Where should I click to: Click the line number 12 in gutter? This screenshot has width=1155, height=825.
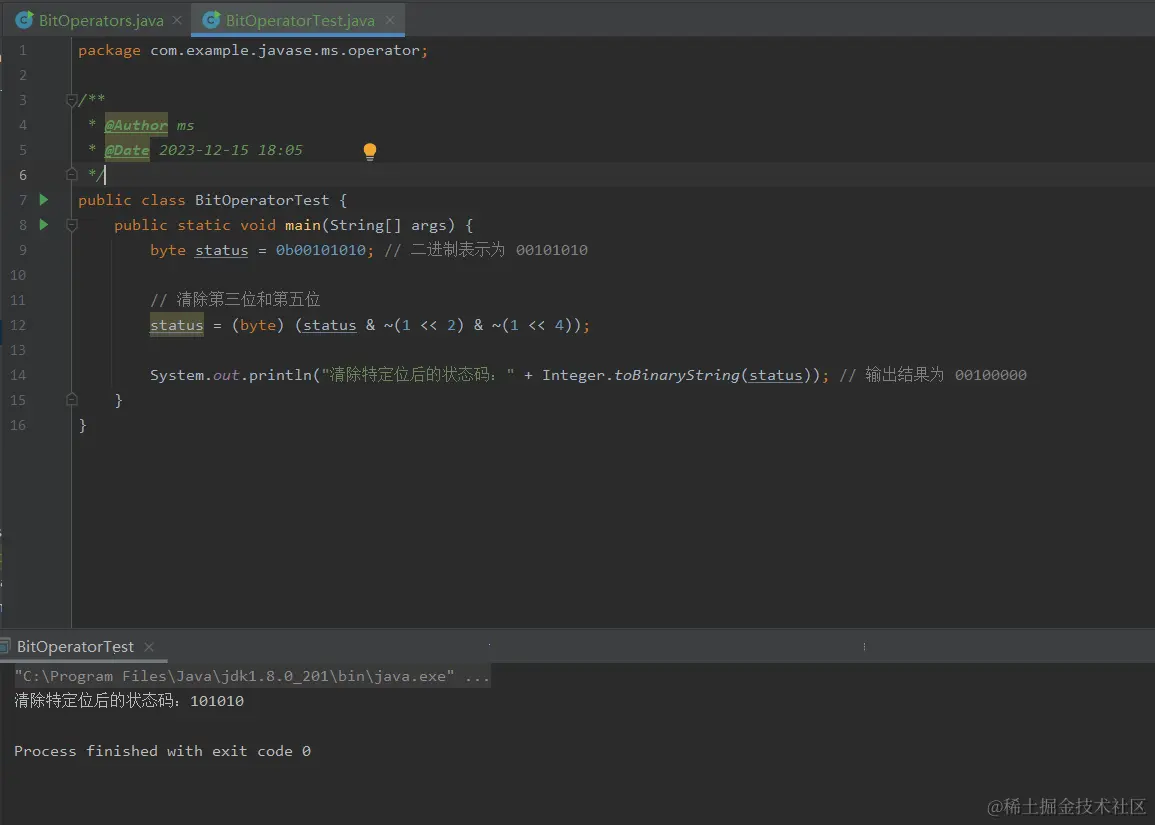pyautogui.click(x=18, y=325)
